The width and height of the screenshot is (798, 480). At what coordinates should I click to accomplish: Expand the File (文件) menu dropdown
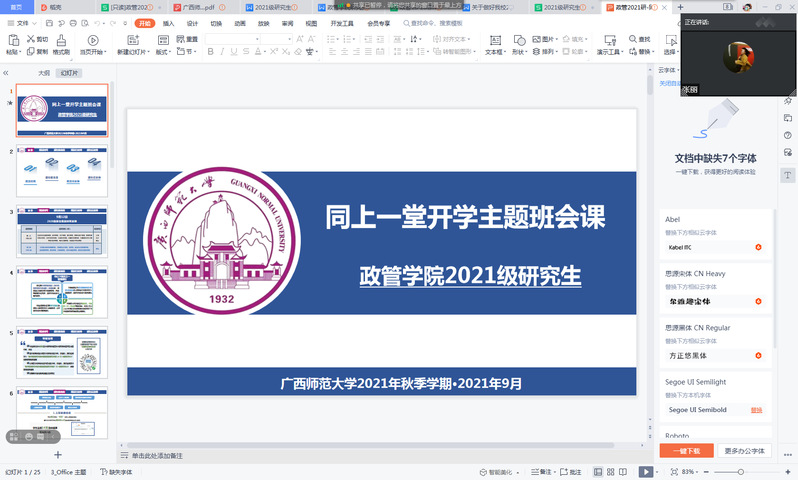[x=35, y=23]
